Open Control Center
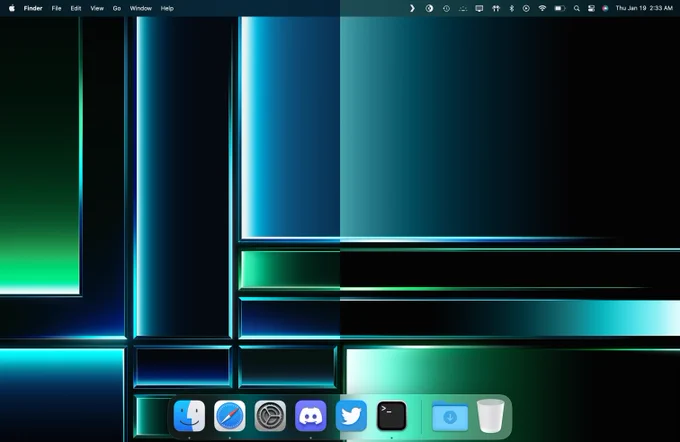The image size is (680, 442). pos(591,8)
